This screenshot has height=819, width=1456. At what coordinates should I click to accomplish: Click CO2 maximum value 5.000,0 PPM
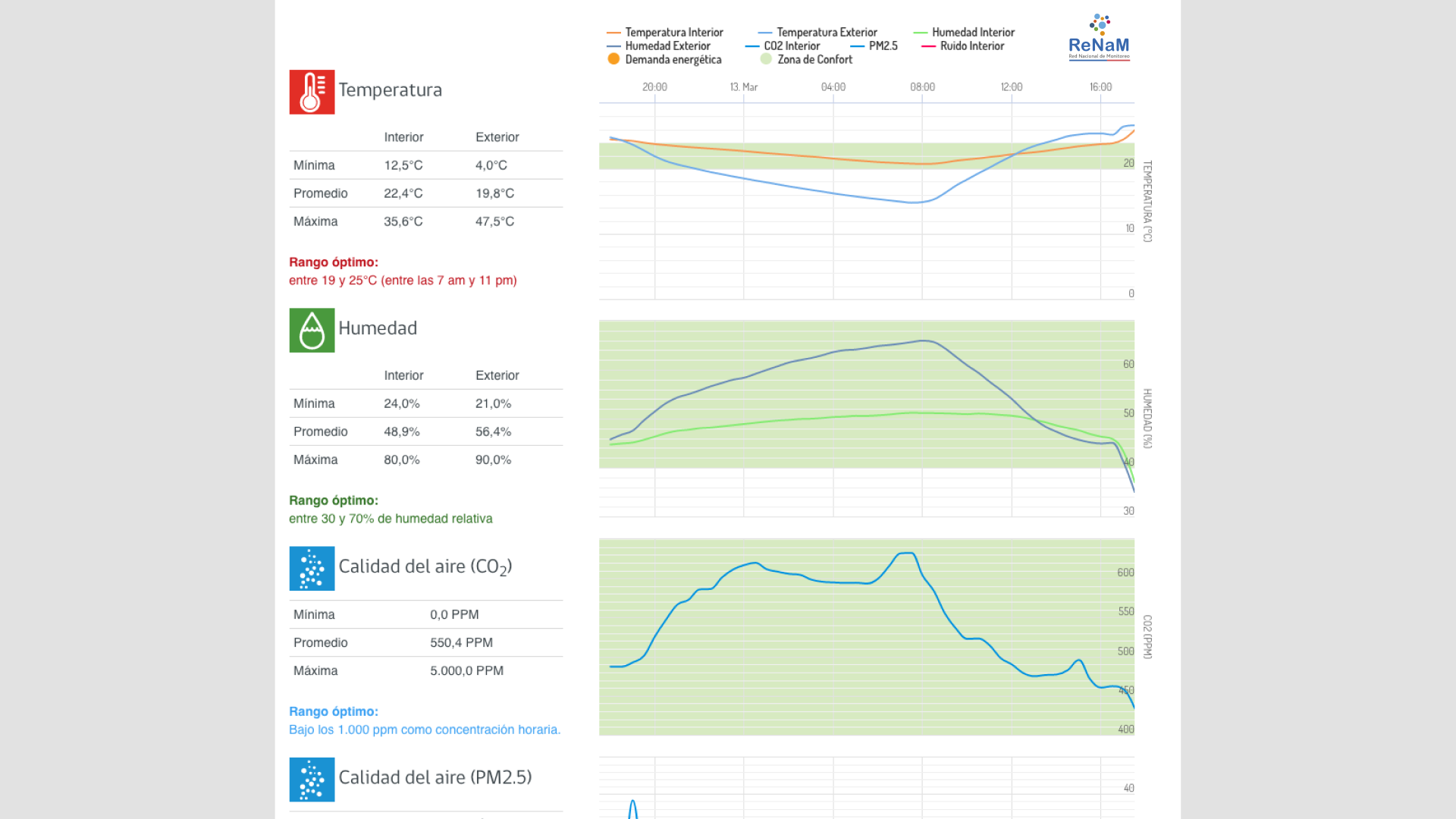[466, 670]
